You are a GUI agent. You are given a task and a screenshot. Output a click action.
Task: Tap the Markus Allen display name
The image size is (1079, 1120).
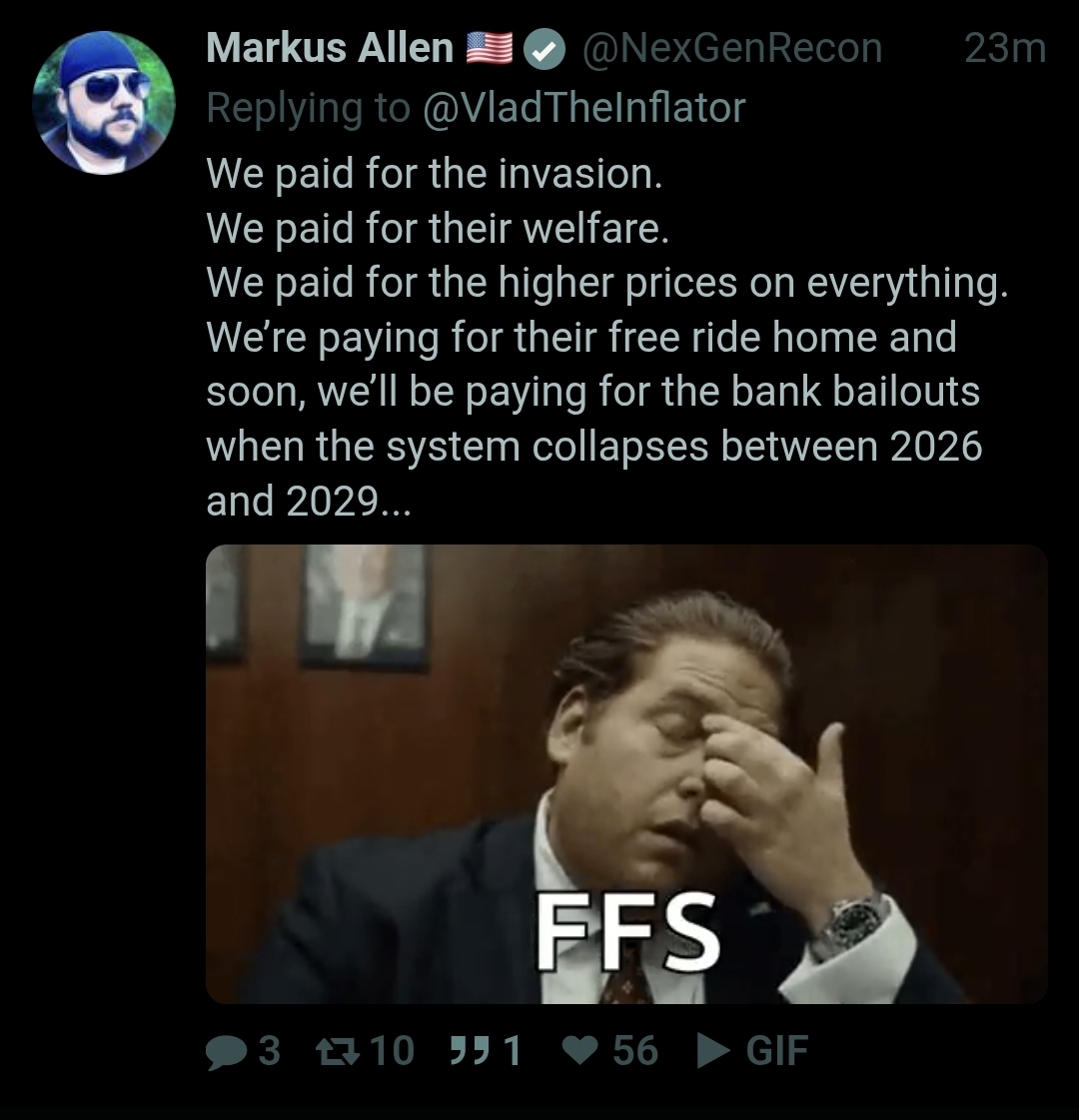(330, 48)
